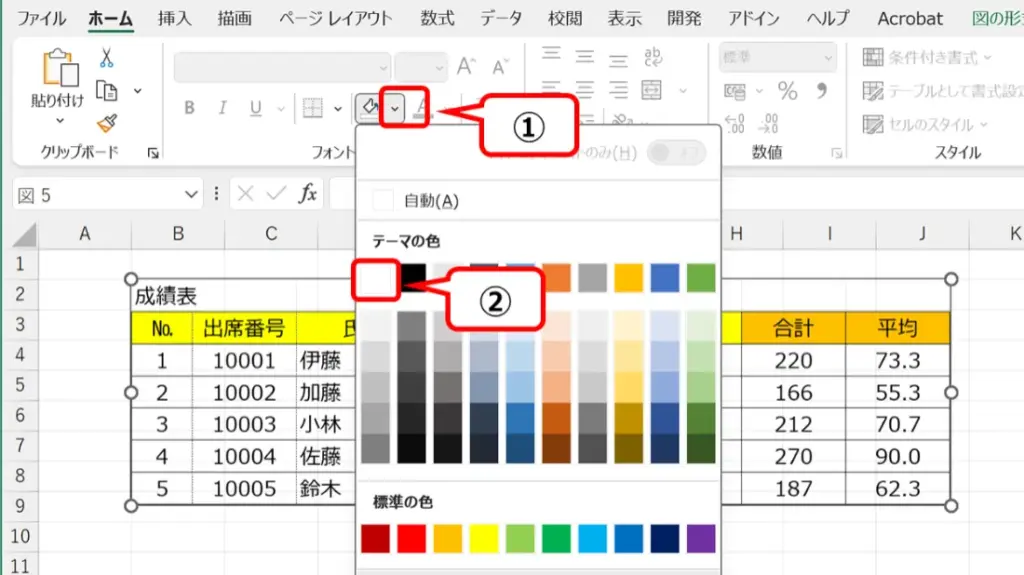Open the Borders dropdown arrow

(338, 109)
